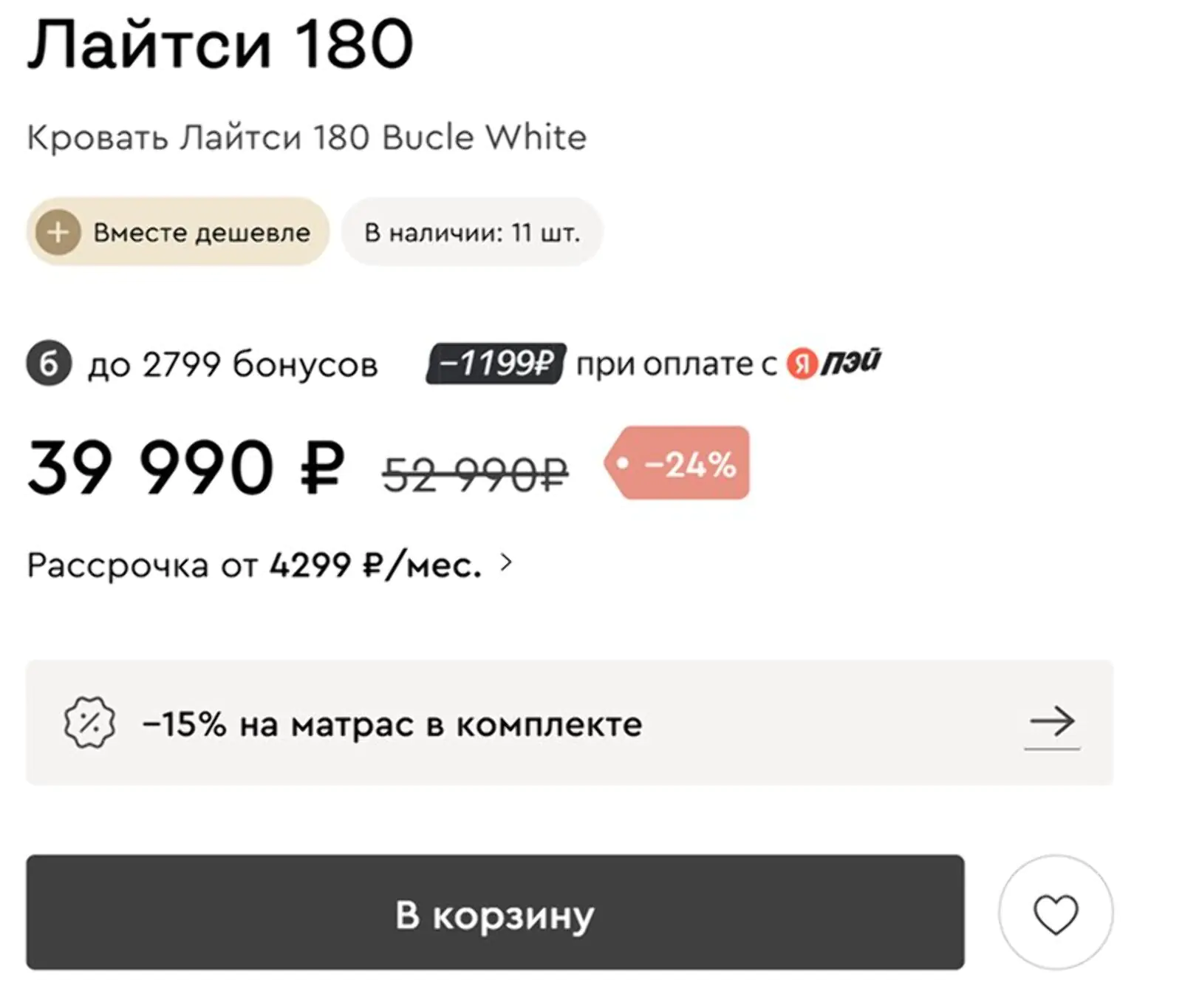The width and height of the screenshot is (1182, 1008).
Task: Click the до 2799 бонусов text
Action: point(233,364)
